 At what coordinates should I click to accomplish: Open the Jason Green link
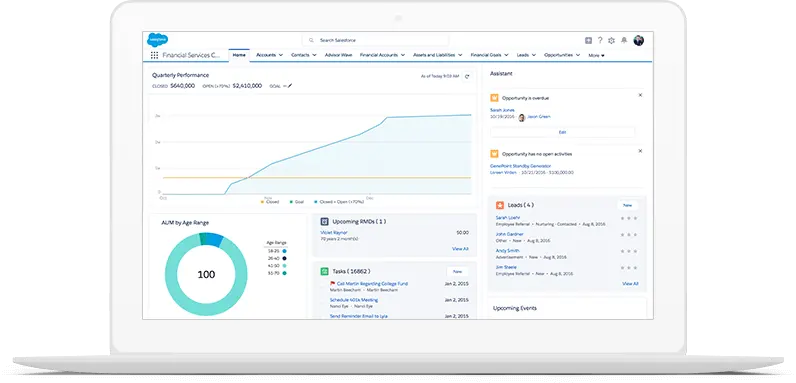[x=539, y=117]
